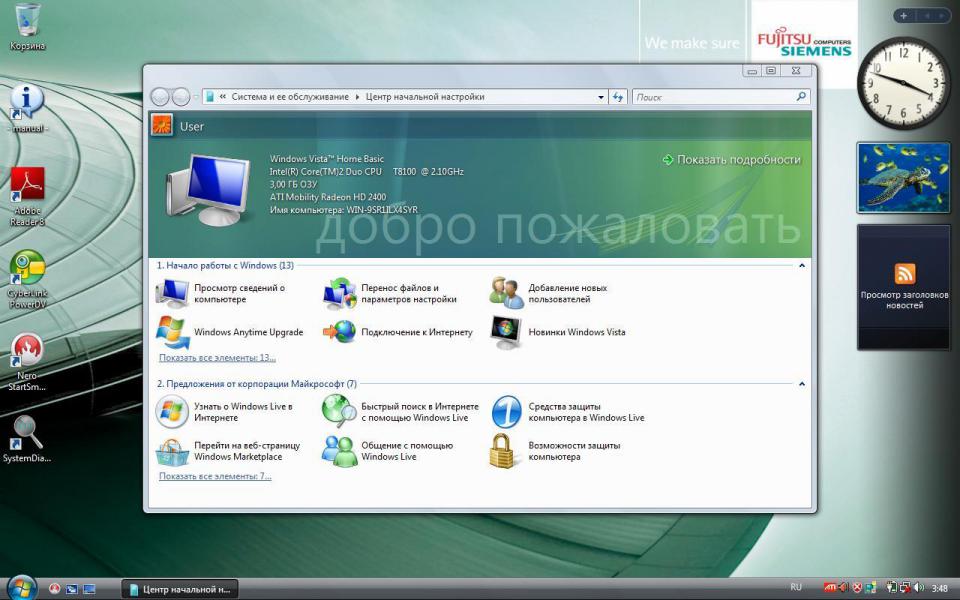
Task: Click the Узнать о Windows Live icon
Action: (172, 411)
